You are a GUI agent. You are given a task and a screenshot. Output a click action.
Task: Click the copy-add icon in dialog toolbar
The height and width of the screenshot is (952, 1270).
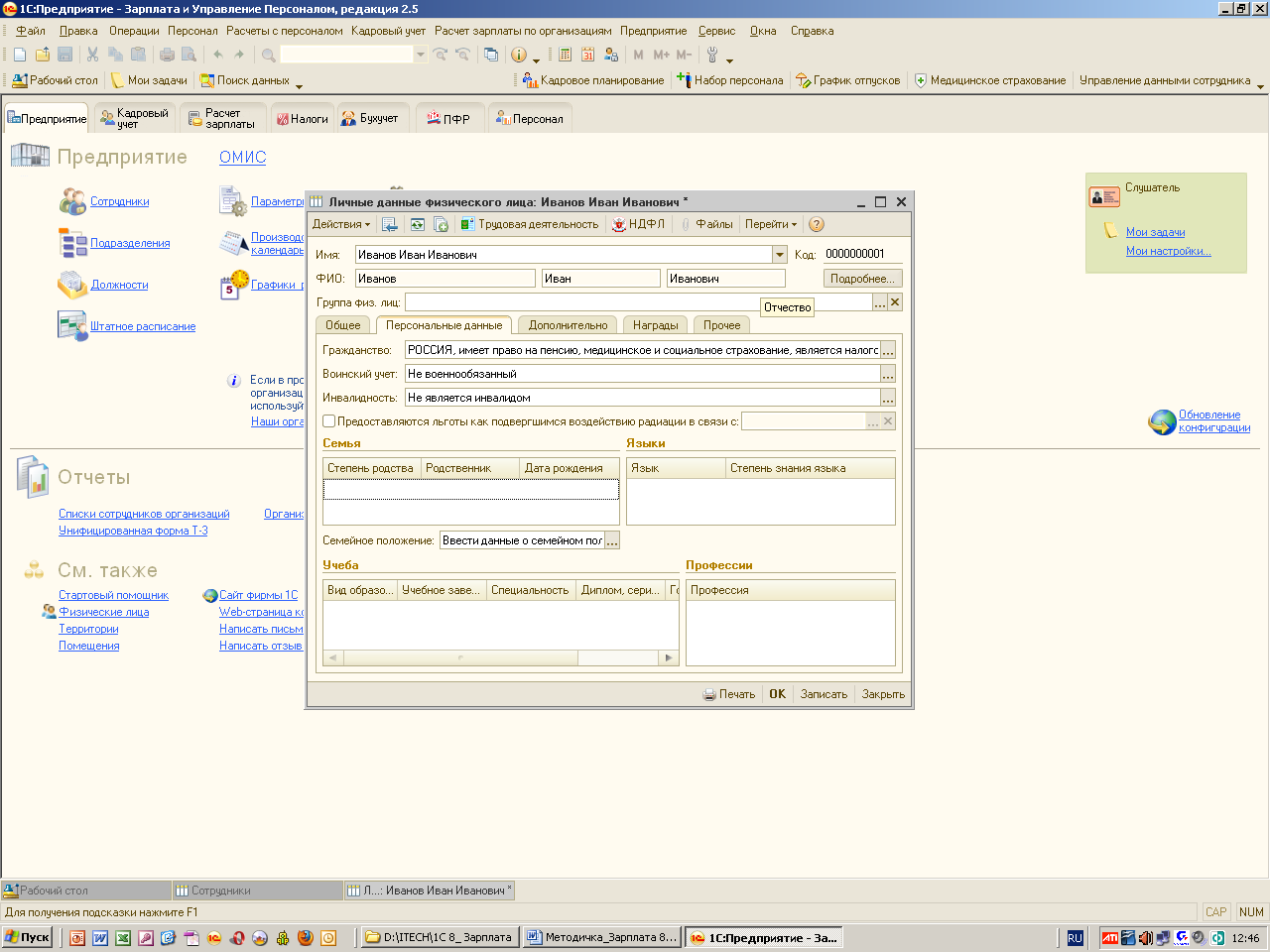(x=442, y=224)
